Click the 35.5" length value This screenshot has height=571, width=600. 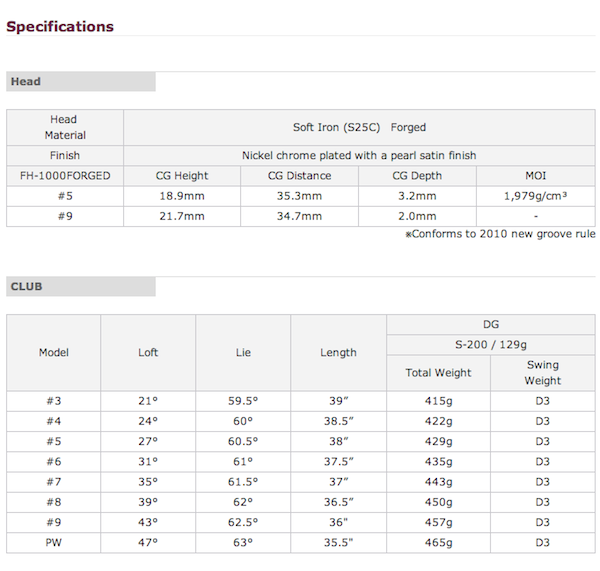[338, 543]
